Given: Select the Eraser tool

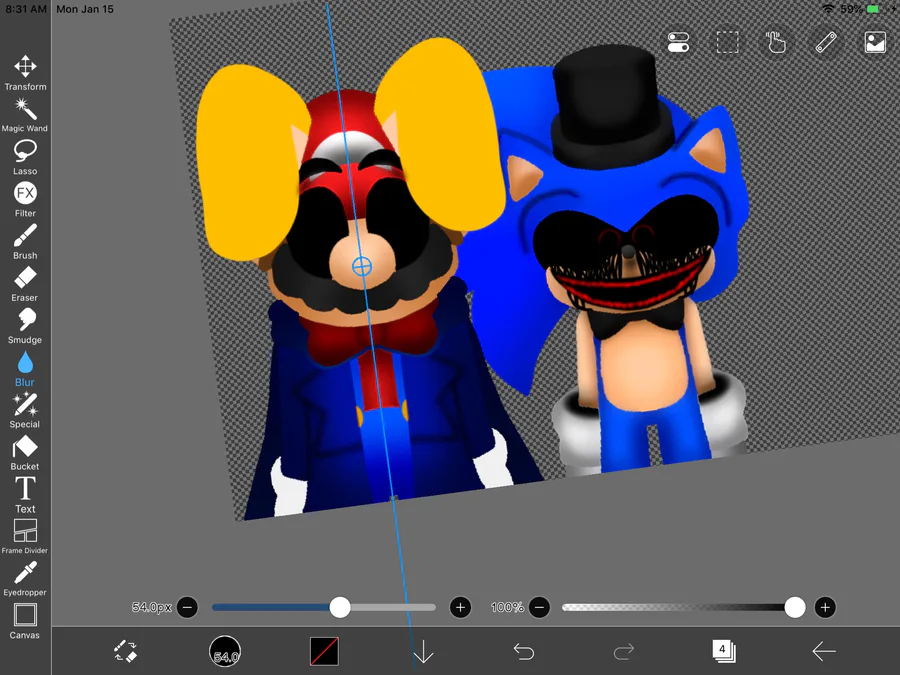Looking at the screenshot, I should click(25, 284).
